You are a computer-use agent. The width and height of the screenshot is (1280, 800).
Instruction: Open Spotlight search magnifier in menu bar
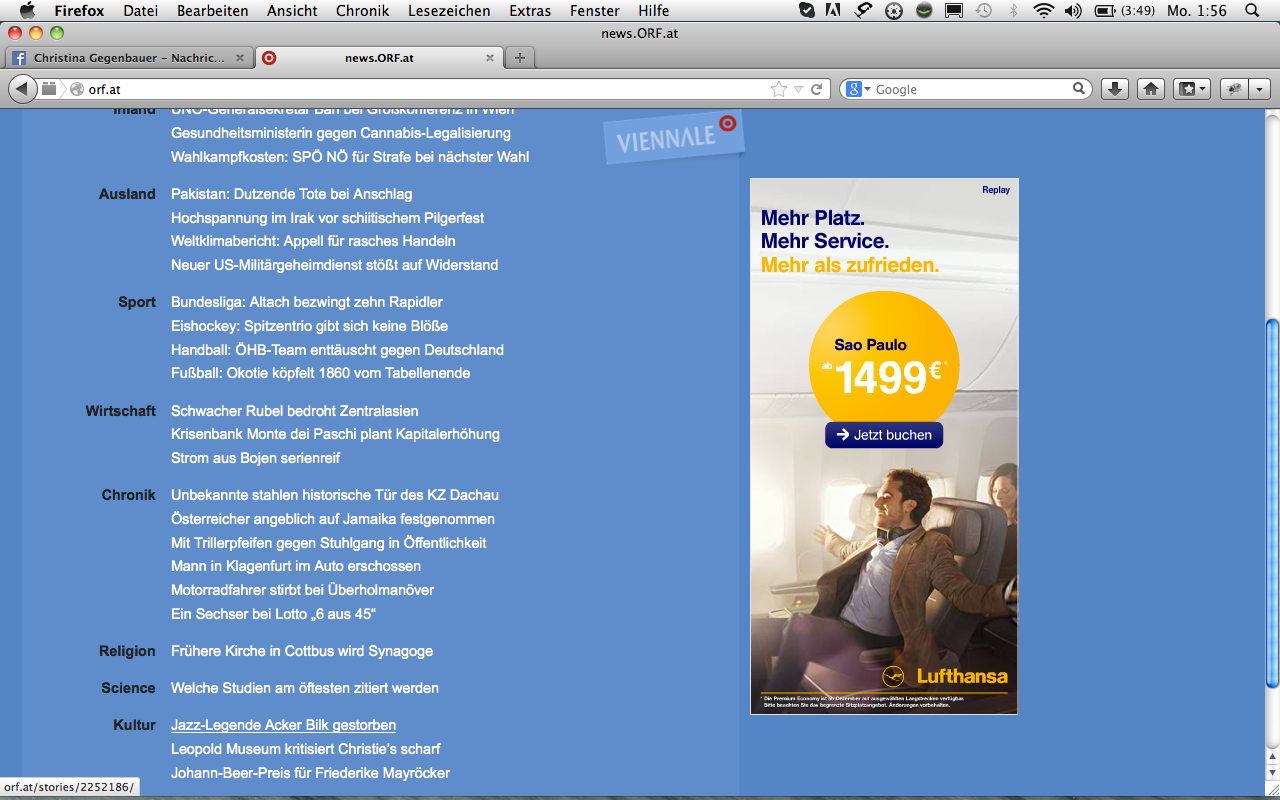click(1251, 10)
